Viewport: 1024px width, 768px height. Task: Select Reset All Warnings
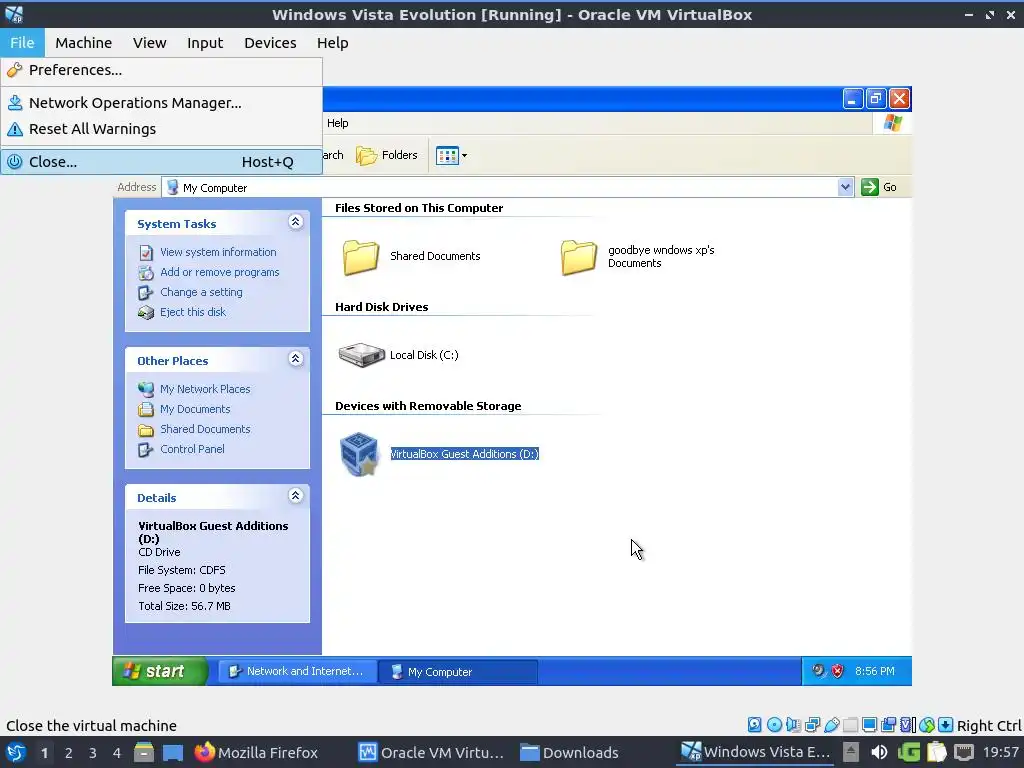click(x=161, y=129)
